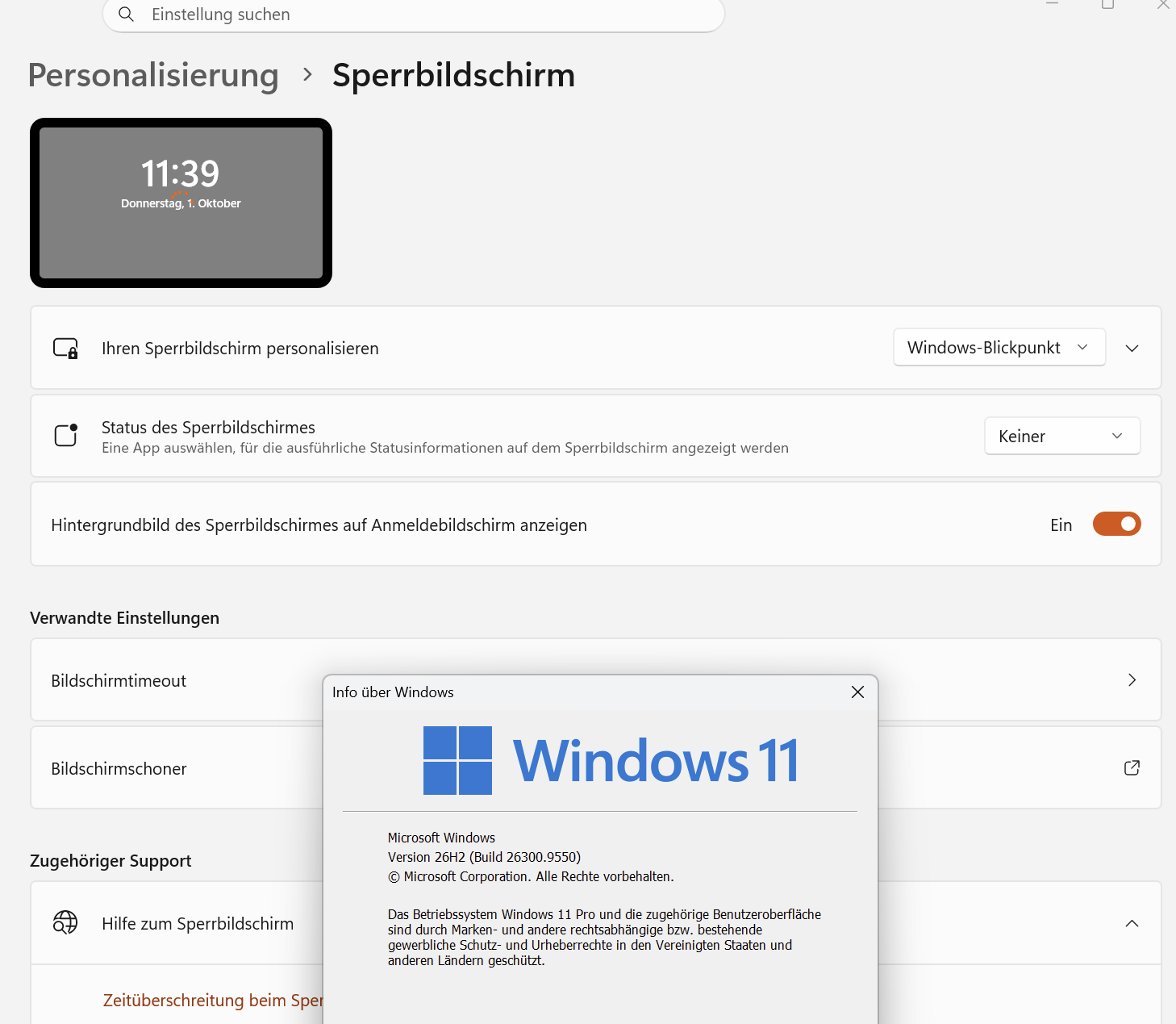1176x1024 pixels.
Task: Go back to Personalisierung in the breadcrumb
Action: point(153,75)
